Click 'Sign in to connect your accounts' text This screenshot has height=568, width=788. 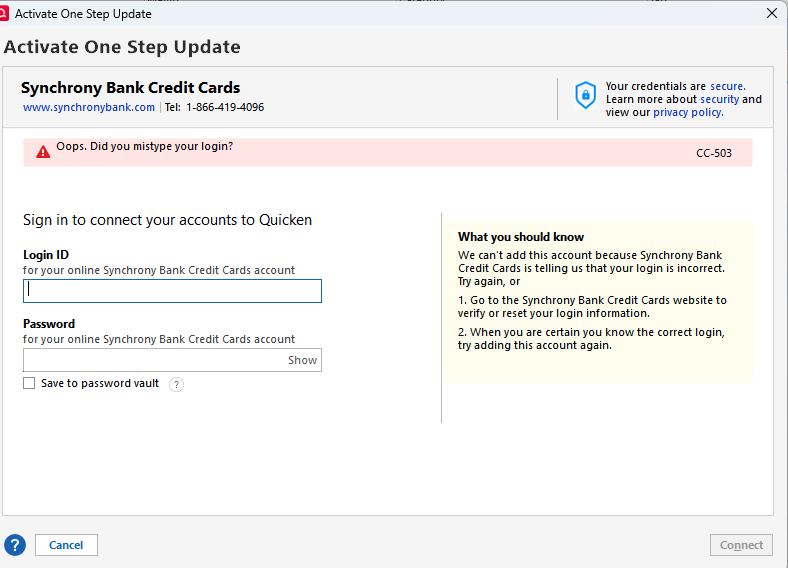(167, 220)
